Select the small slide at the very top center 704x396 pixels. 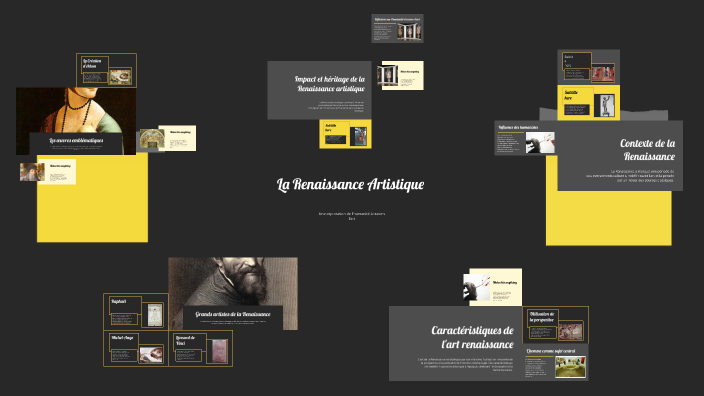click(397, 28)
